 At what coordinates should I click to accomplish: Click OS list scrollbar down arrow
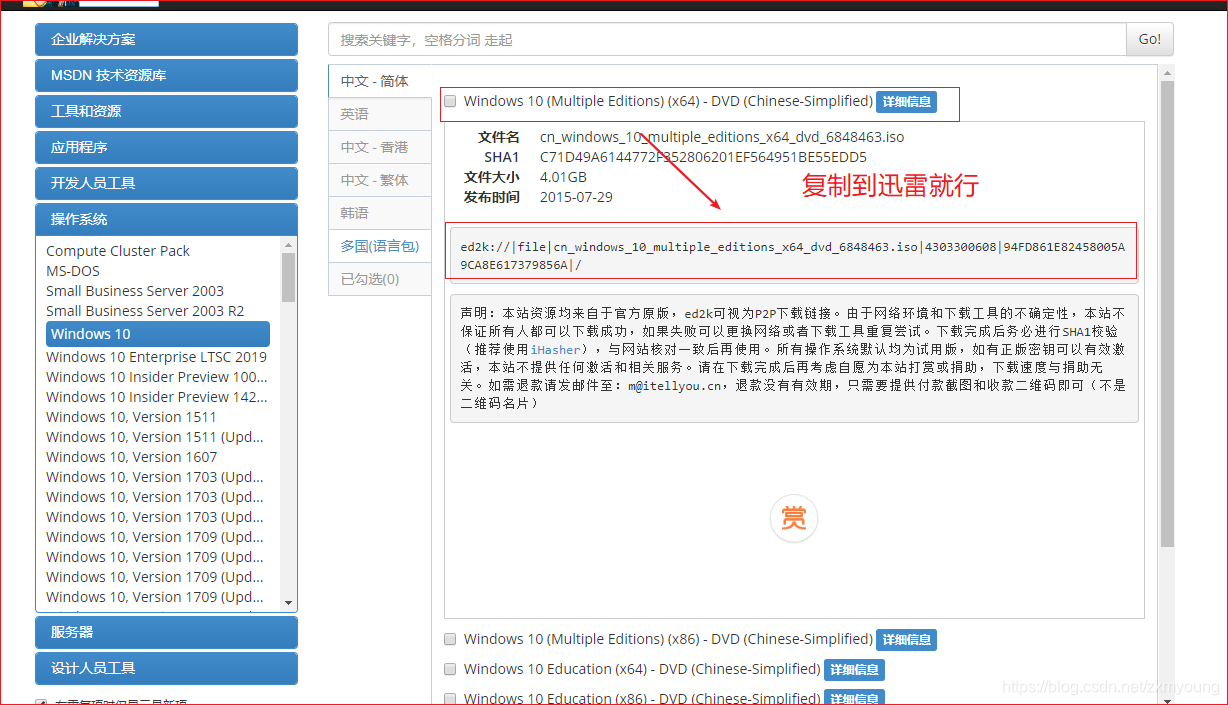point(289,603)
